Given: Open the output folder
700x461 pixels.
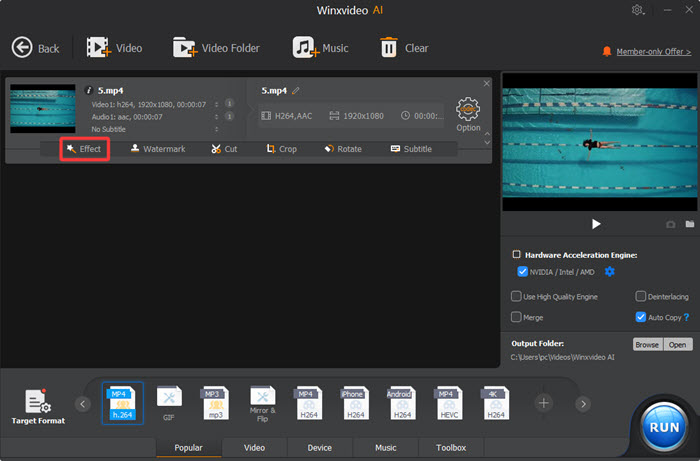Looking at the screenshot, I should (678, 345).
